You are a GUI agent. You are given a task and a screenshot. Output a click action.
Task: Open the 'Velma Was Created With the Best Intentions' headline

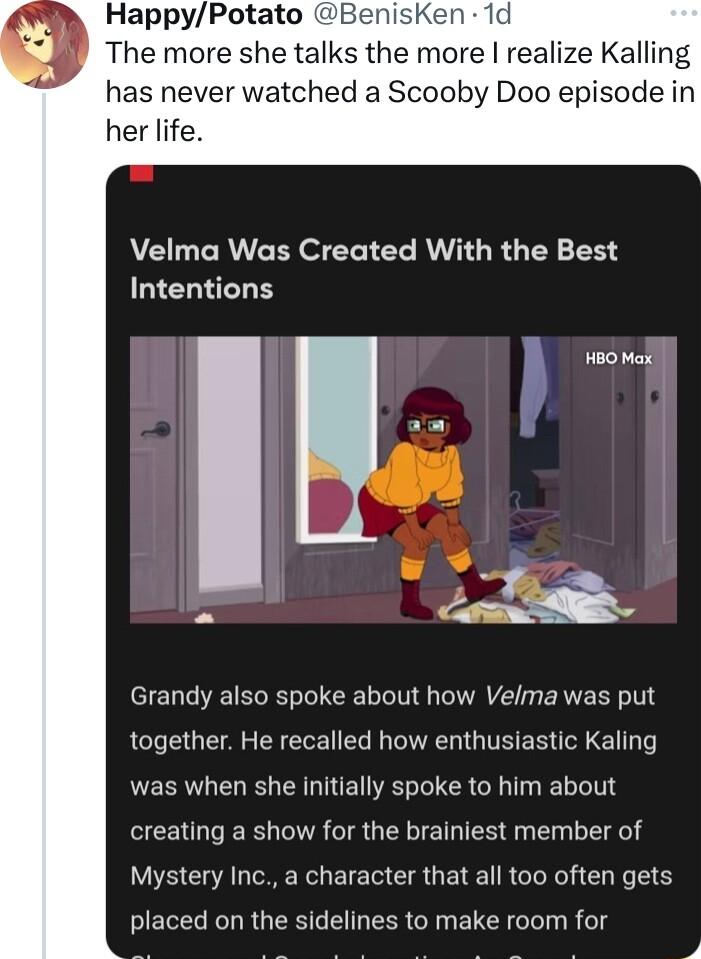373,267
